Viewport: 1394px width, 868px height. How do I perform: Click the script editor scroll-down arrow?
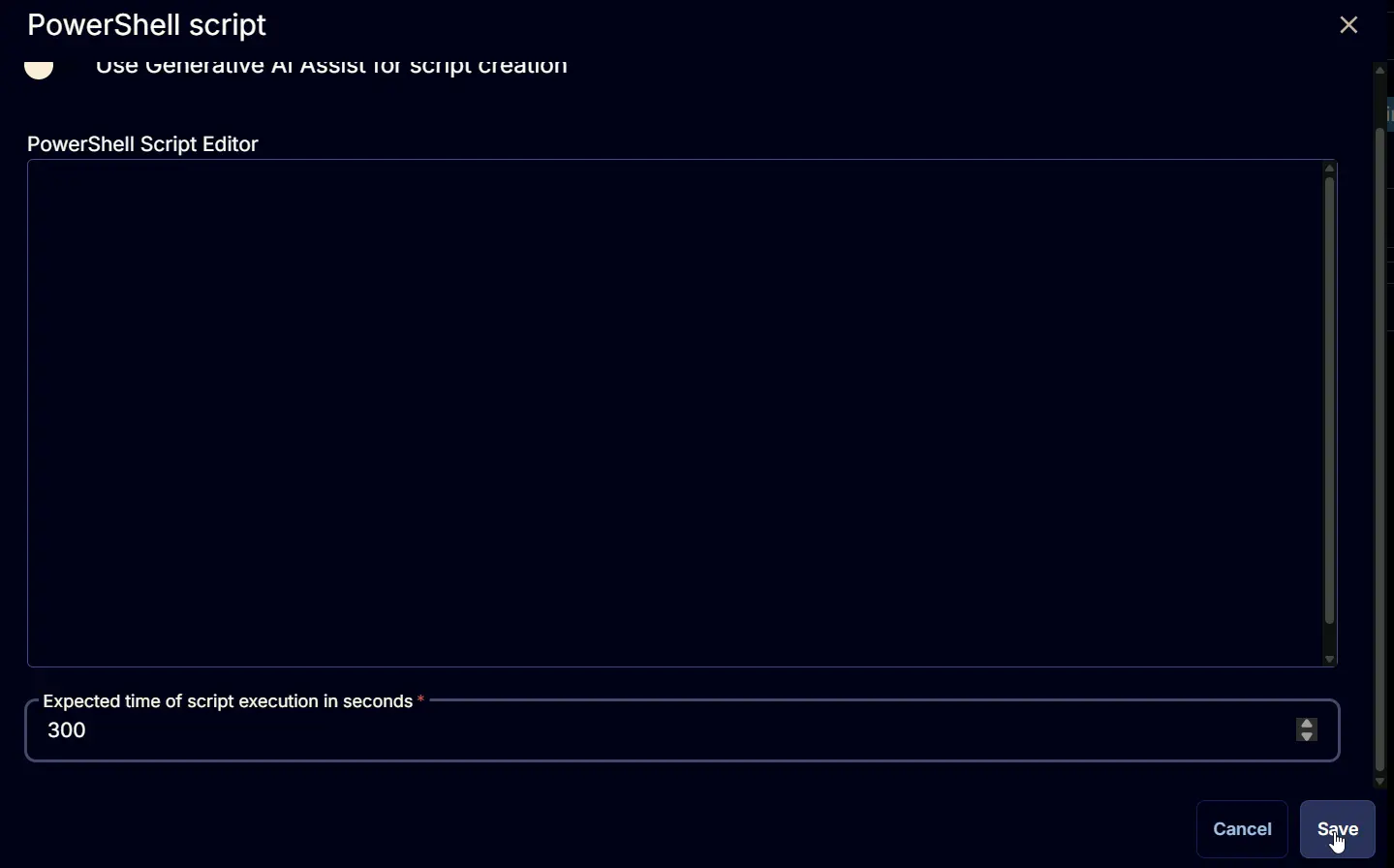pos(1331,660)
